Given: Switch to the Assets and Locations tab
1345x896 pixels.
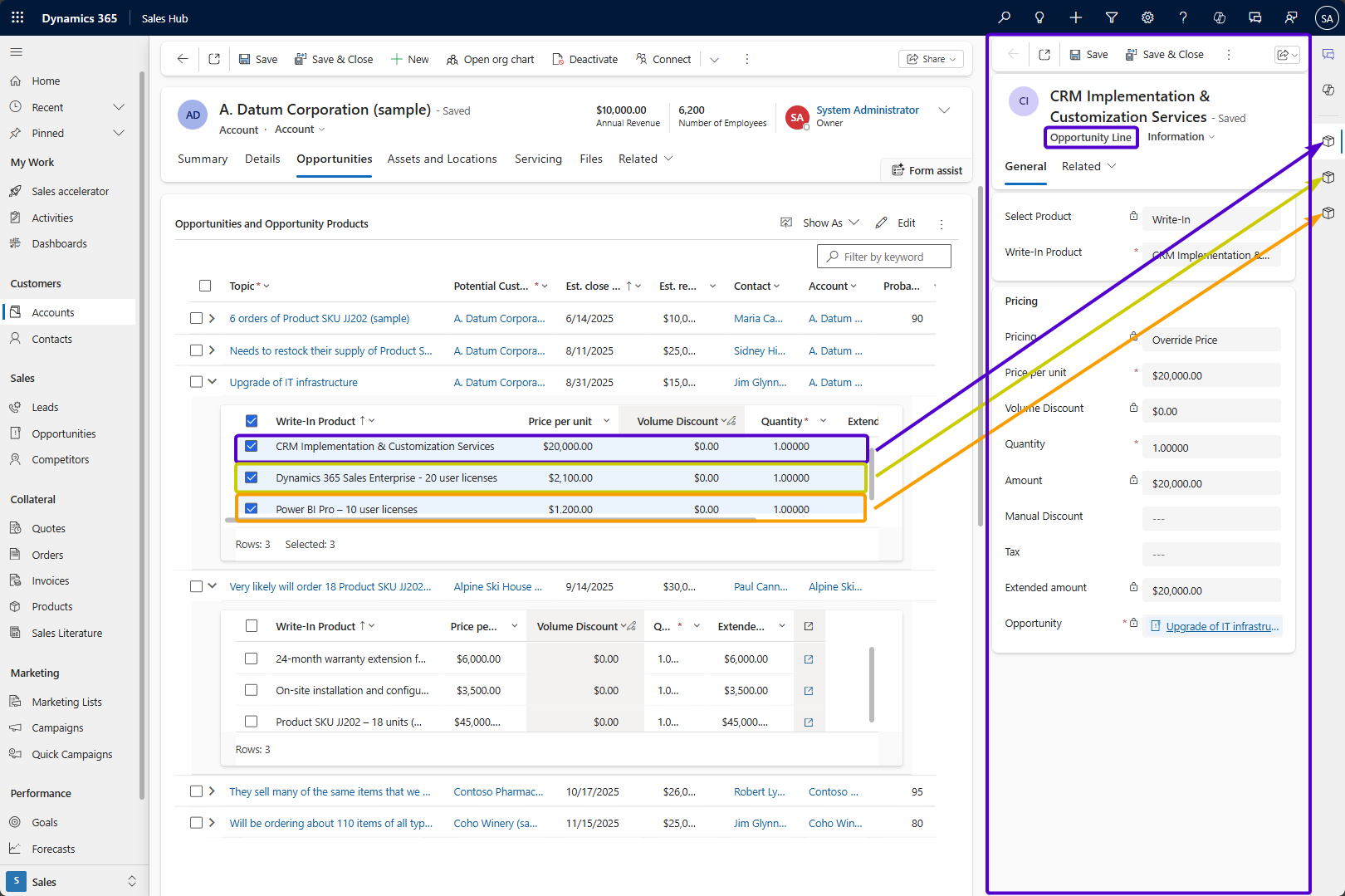Looking at the screenshot, I should (x=442, y=159).
